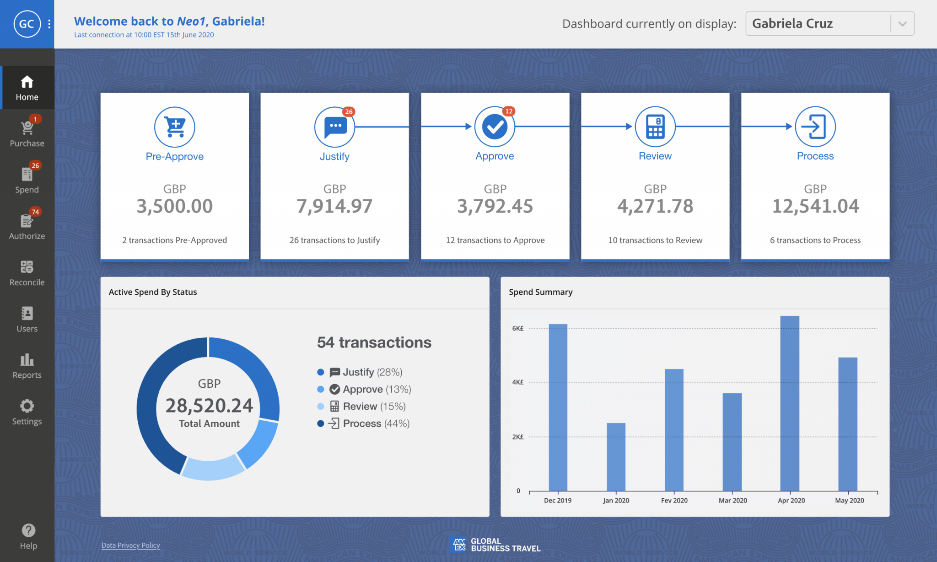Click the Justify chat bubble icon

tap(335, 127)
